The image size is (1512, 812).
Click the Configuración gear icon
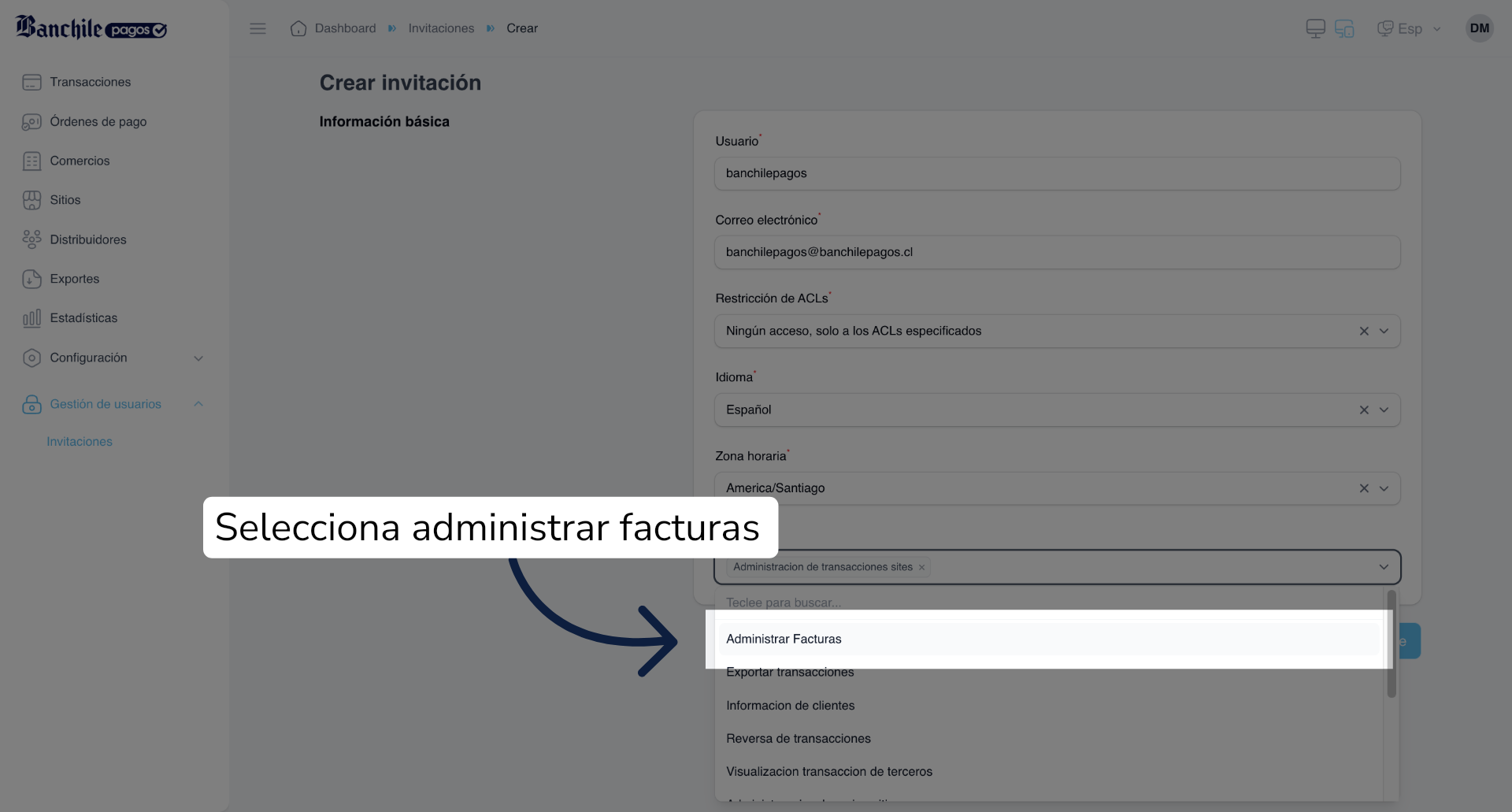point(31,358)
